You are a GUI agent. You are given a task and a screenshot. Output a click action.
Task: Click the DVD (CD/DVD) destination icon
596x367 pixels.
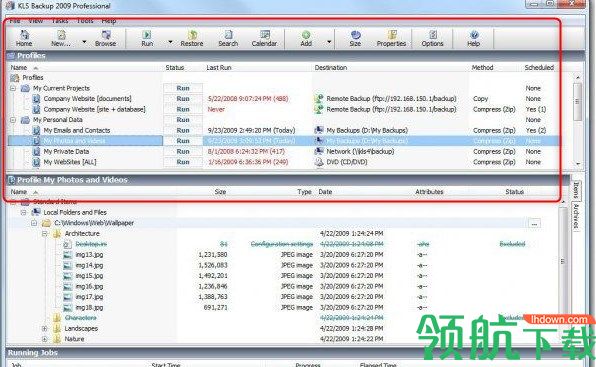(319, 162)
